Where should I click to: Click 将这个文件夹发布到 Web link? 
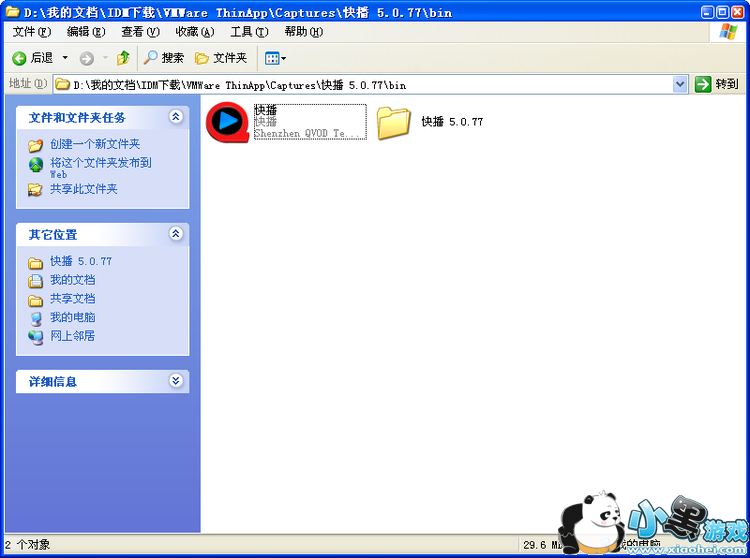[101, 167]
